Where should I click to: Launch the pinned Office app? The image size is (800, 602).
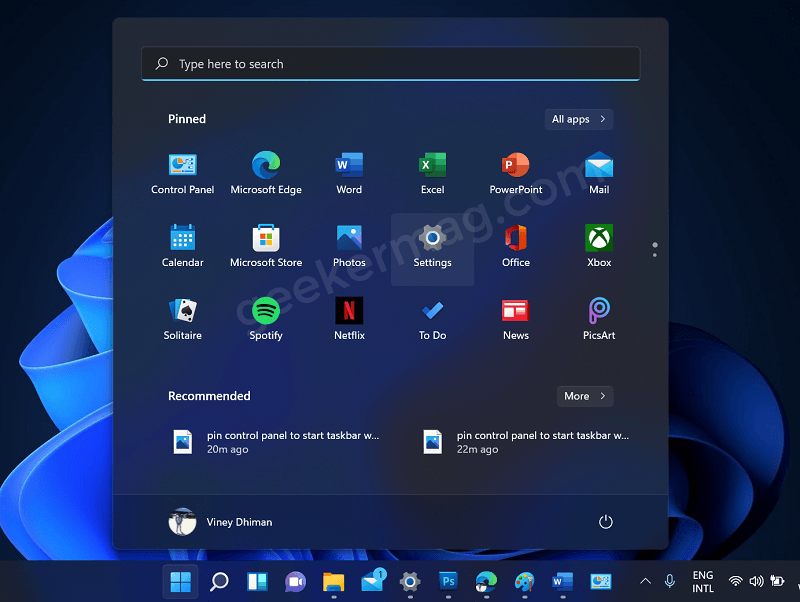click(516, 247)
